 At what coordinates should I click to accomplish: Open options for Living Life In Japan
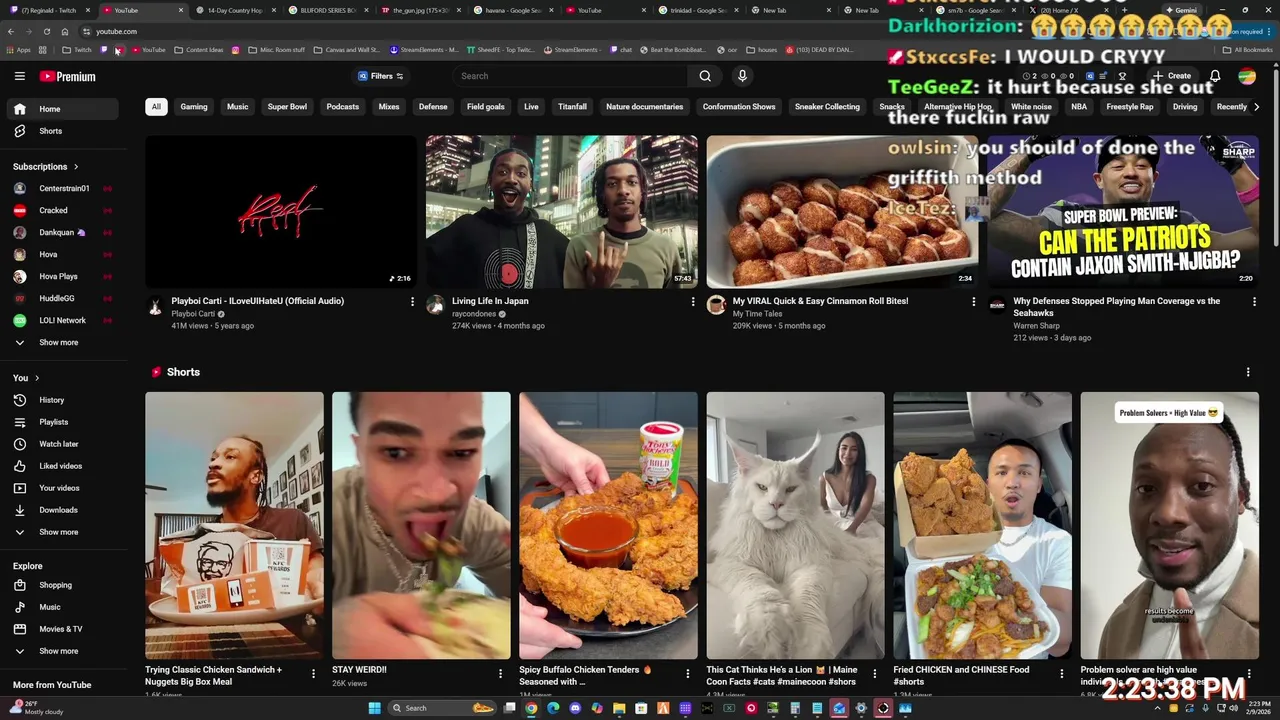(x=693, y=301)
